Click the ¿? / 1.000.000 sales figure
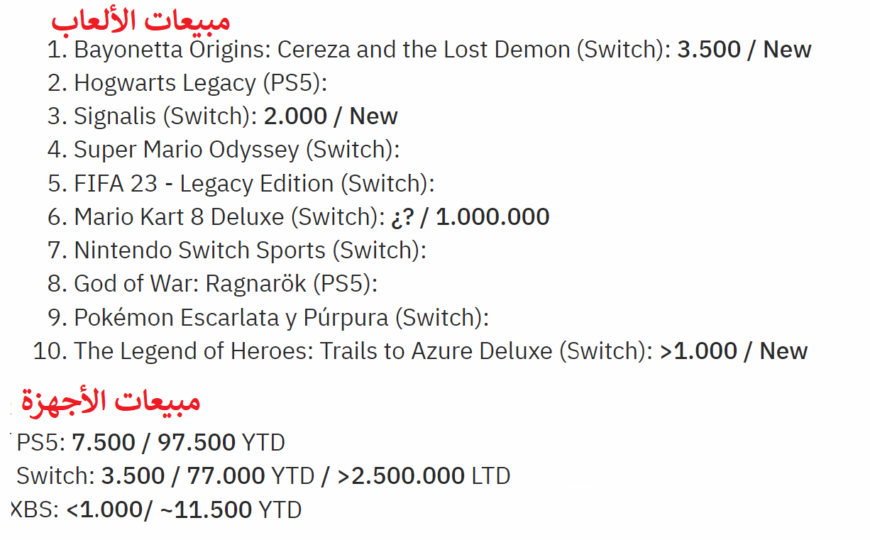The width and height of the screenshot is (870, 540). (x=470, y=217)
